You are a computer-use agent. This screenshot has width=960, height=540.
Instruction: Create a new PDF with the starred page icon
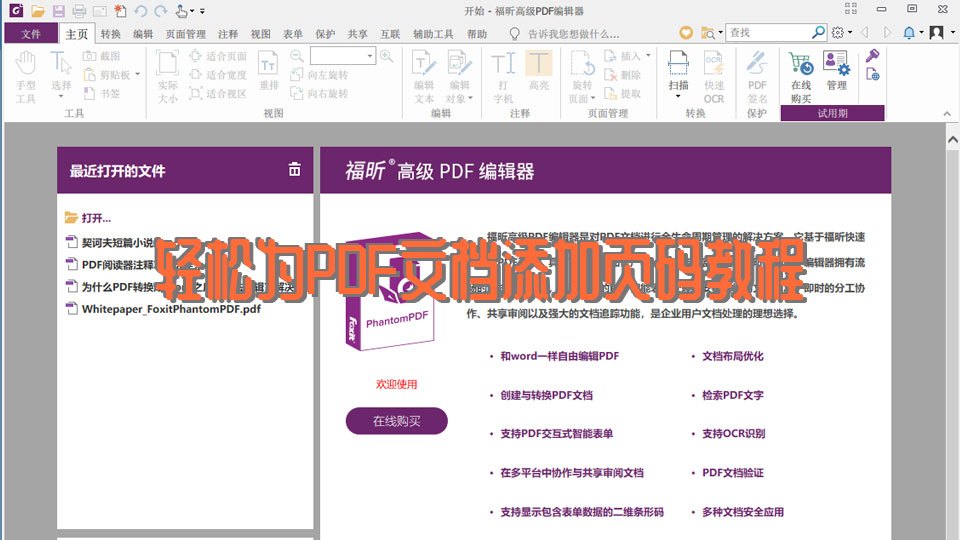pyautogui.click(x=121, y=11)
